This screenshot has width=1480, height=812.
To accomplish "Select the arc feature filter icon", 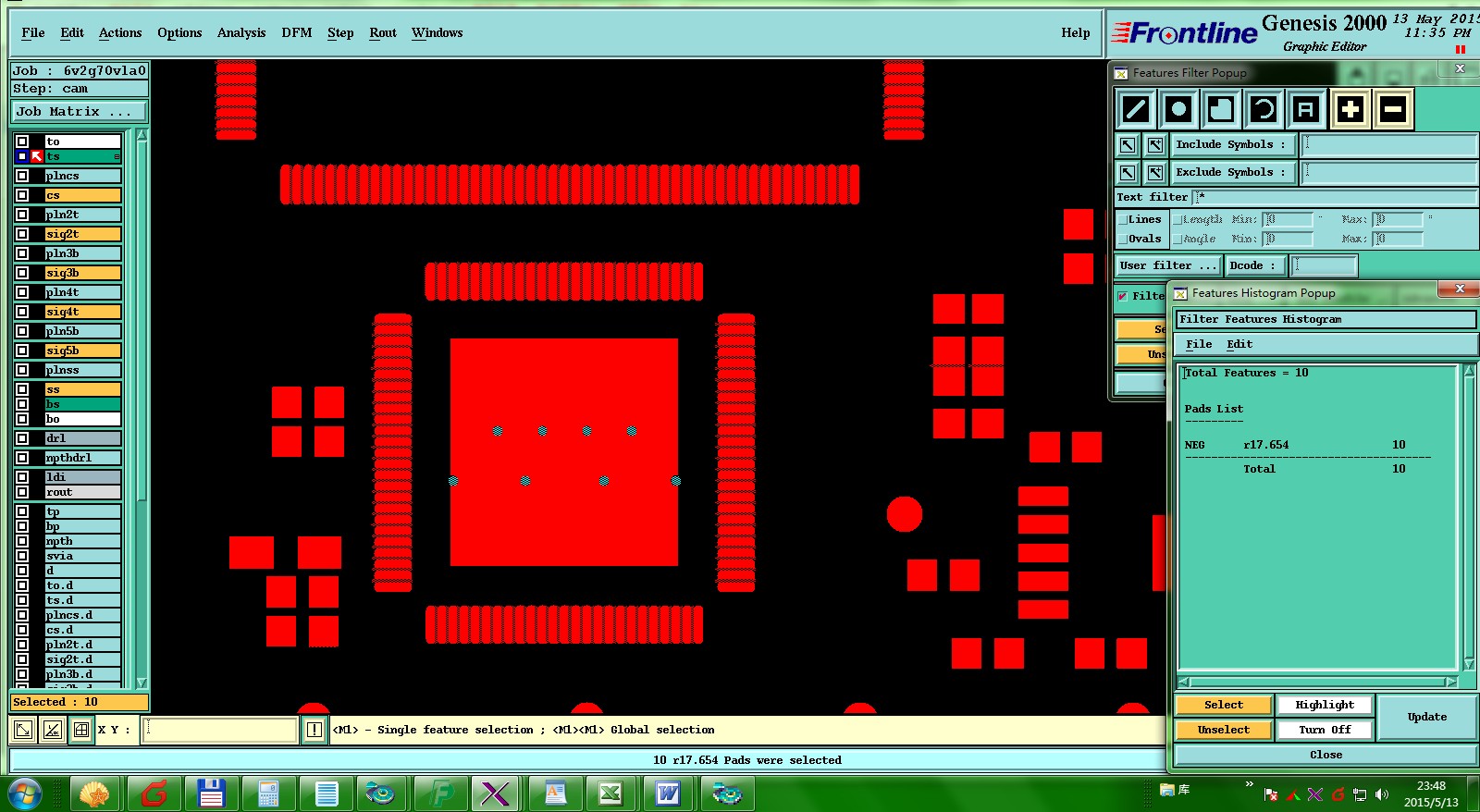I will click(x=1264, y=109).
